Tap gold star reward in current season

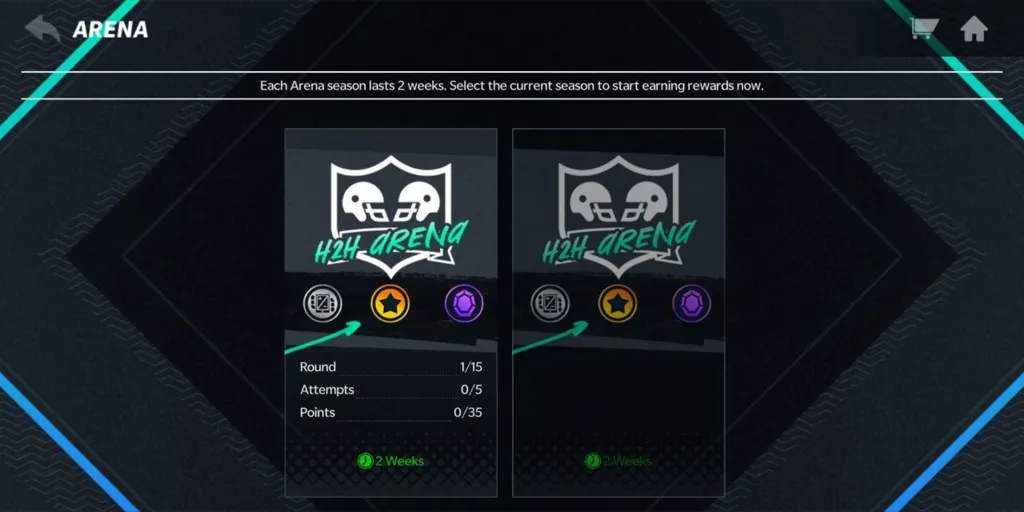coord(391,304)
